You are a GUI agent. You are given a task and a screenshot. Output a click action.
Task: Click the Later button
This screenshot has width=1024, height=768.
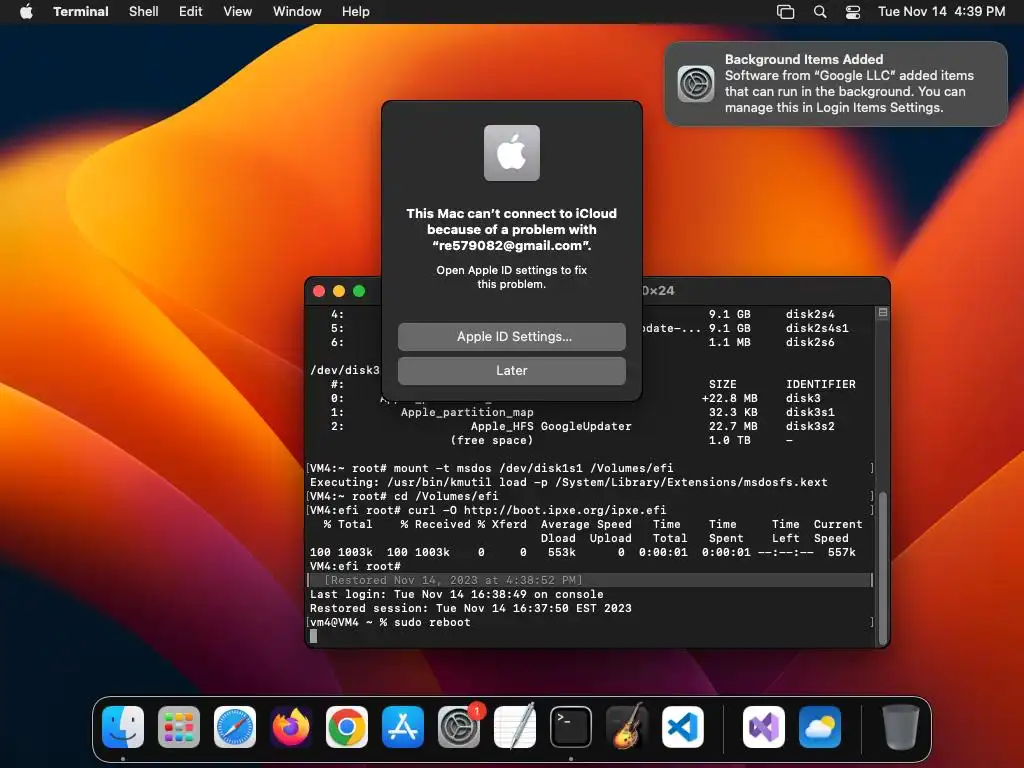click(511, 370)
